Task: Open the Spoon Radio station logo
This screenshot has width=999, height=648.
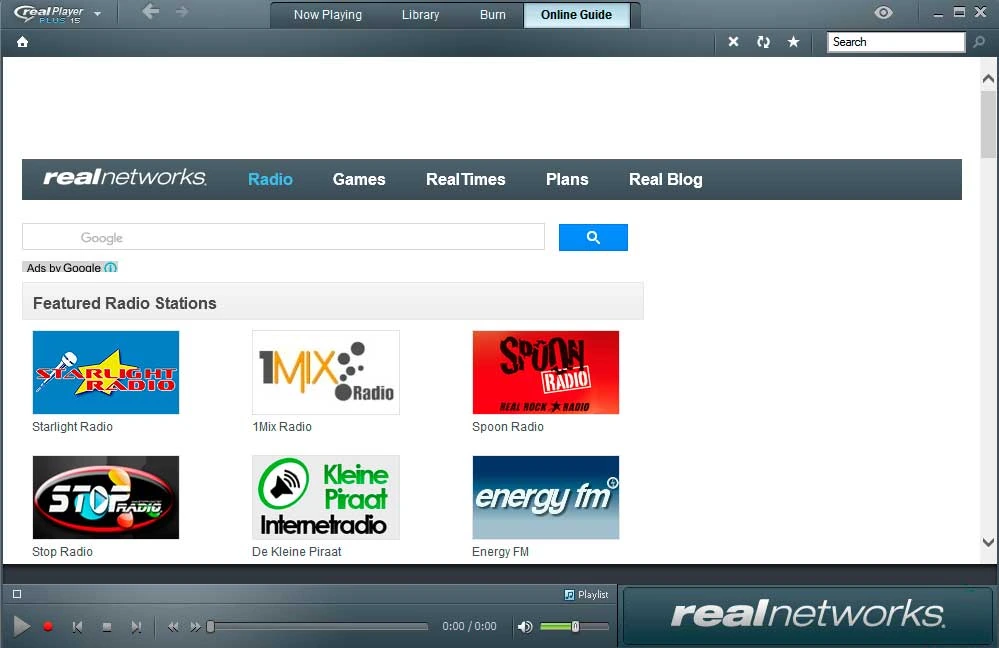Action: [545, 372]
